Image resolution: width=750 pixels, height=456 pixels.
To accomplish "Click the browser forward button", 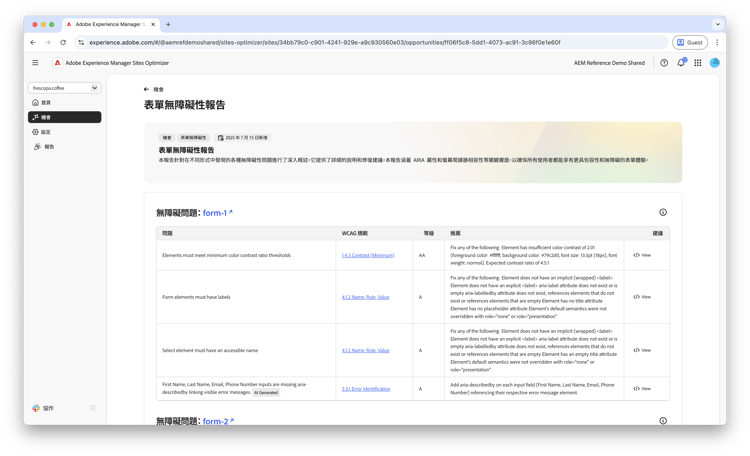I will click(x=48, y=43).
